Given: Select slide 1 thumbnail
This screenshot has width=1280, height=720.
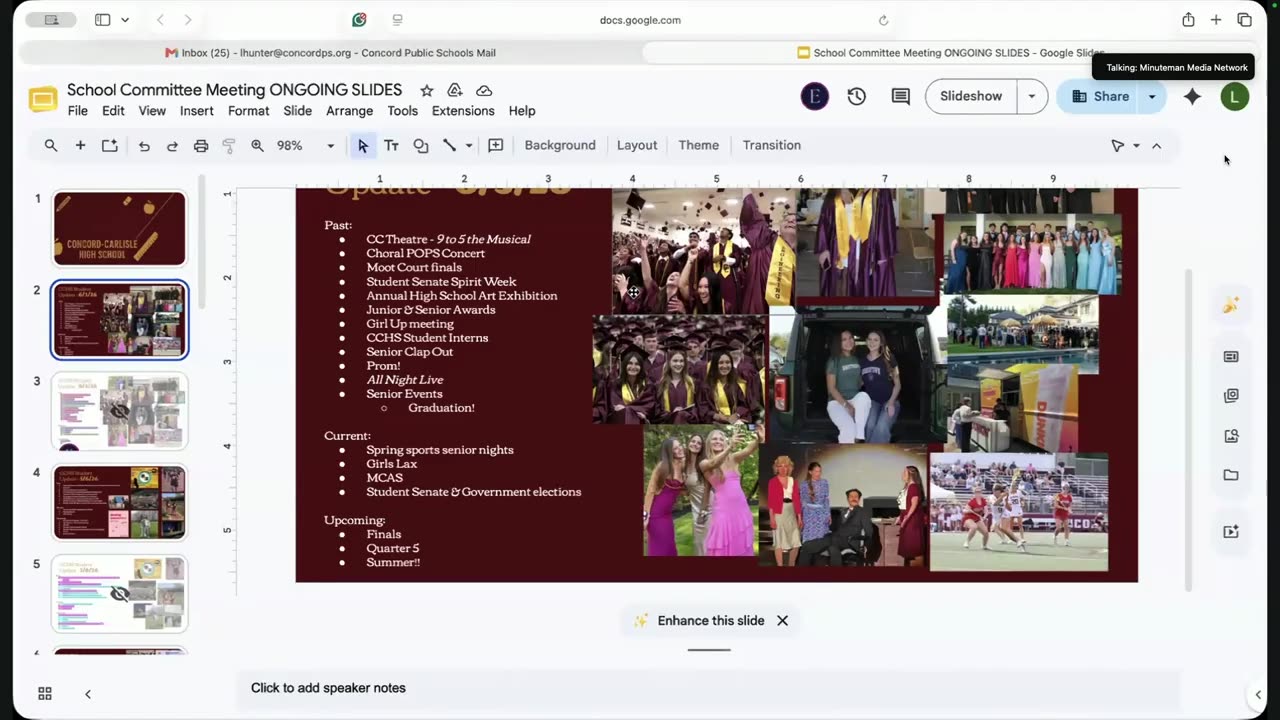Looking at the screenshot, I should [x=120, y=228].
